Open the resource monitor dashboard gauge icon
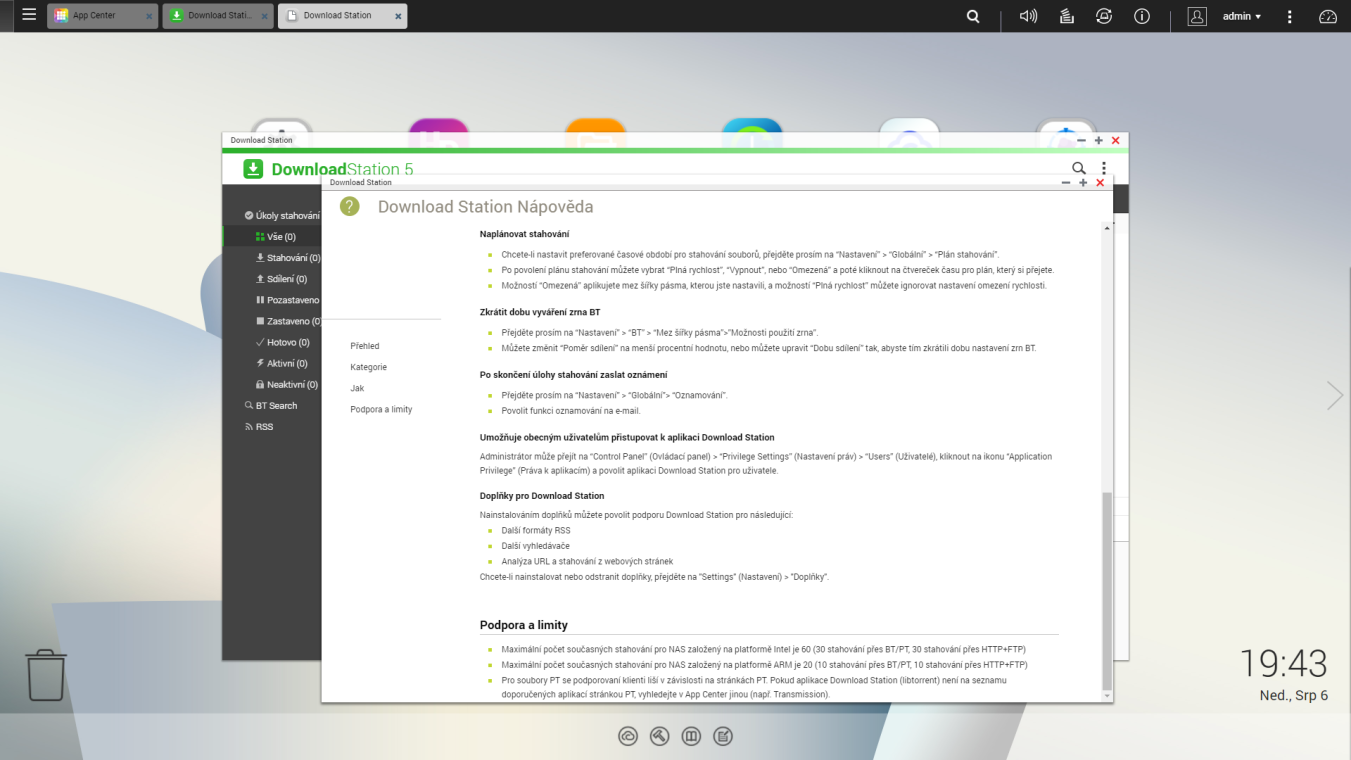Screen dimensions: 1351x760 click(1328, 16)
